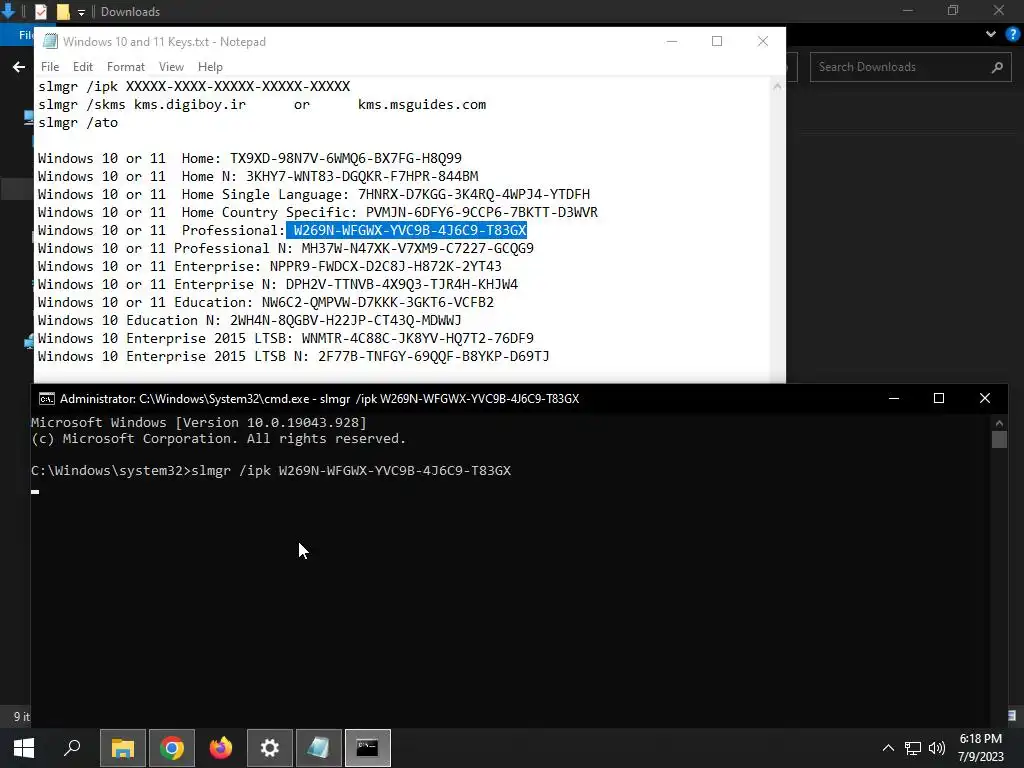
Task: Click the Home key TX9XD-98N7V line
Action: [x=249, y=159]
